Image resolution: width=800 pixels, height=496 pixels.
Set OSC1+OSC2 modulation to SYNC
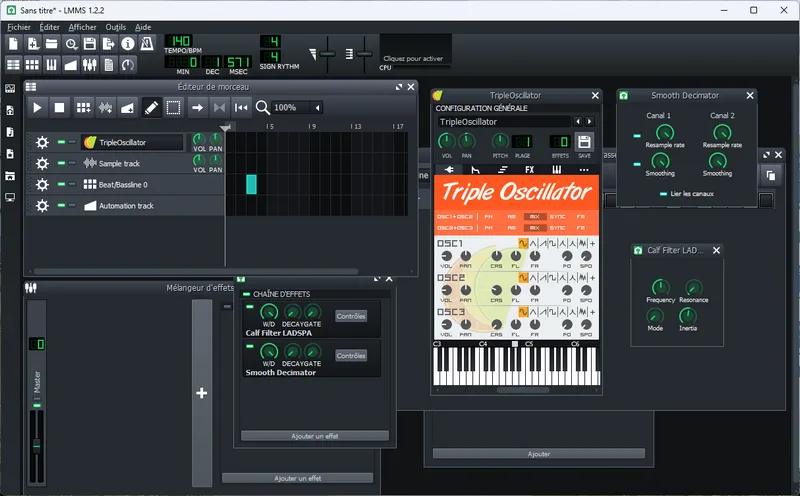point(557,216)
